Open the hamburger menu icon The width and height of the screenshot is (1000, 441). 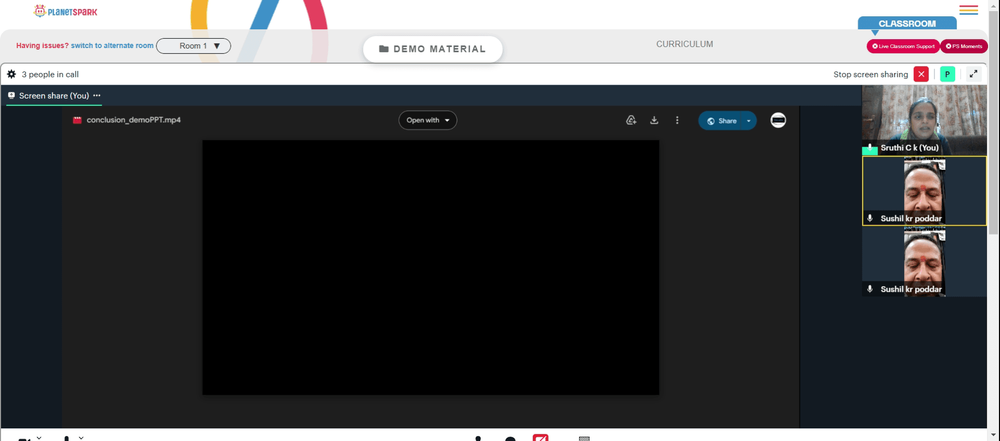pyautogui.click(x=968, y=10)
